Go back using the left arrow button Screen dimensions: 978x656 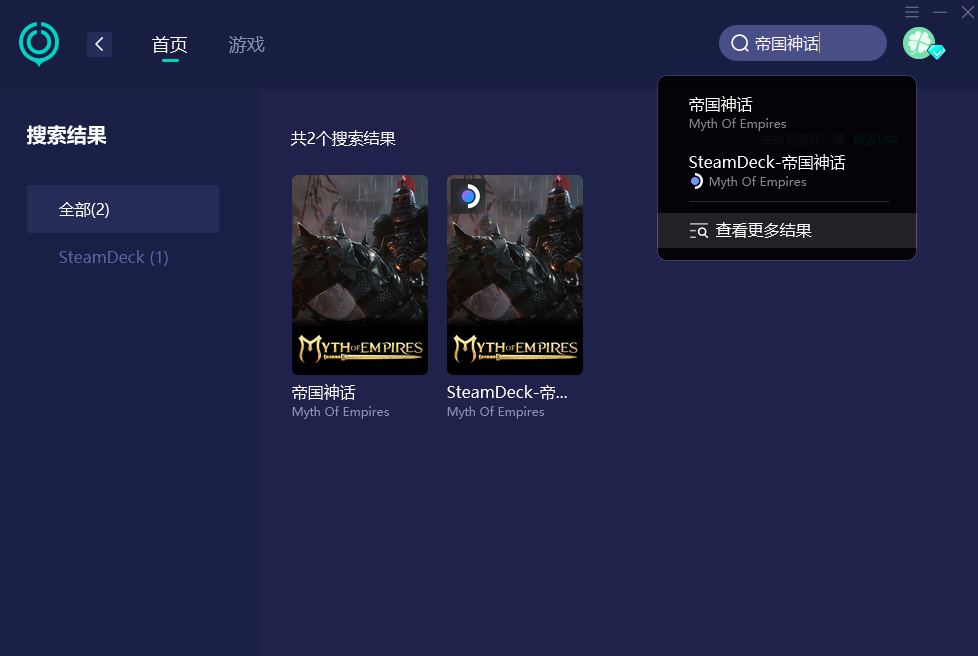pyautogui.click(x=99, y=44)
